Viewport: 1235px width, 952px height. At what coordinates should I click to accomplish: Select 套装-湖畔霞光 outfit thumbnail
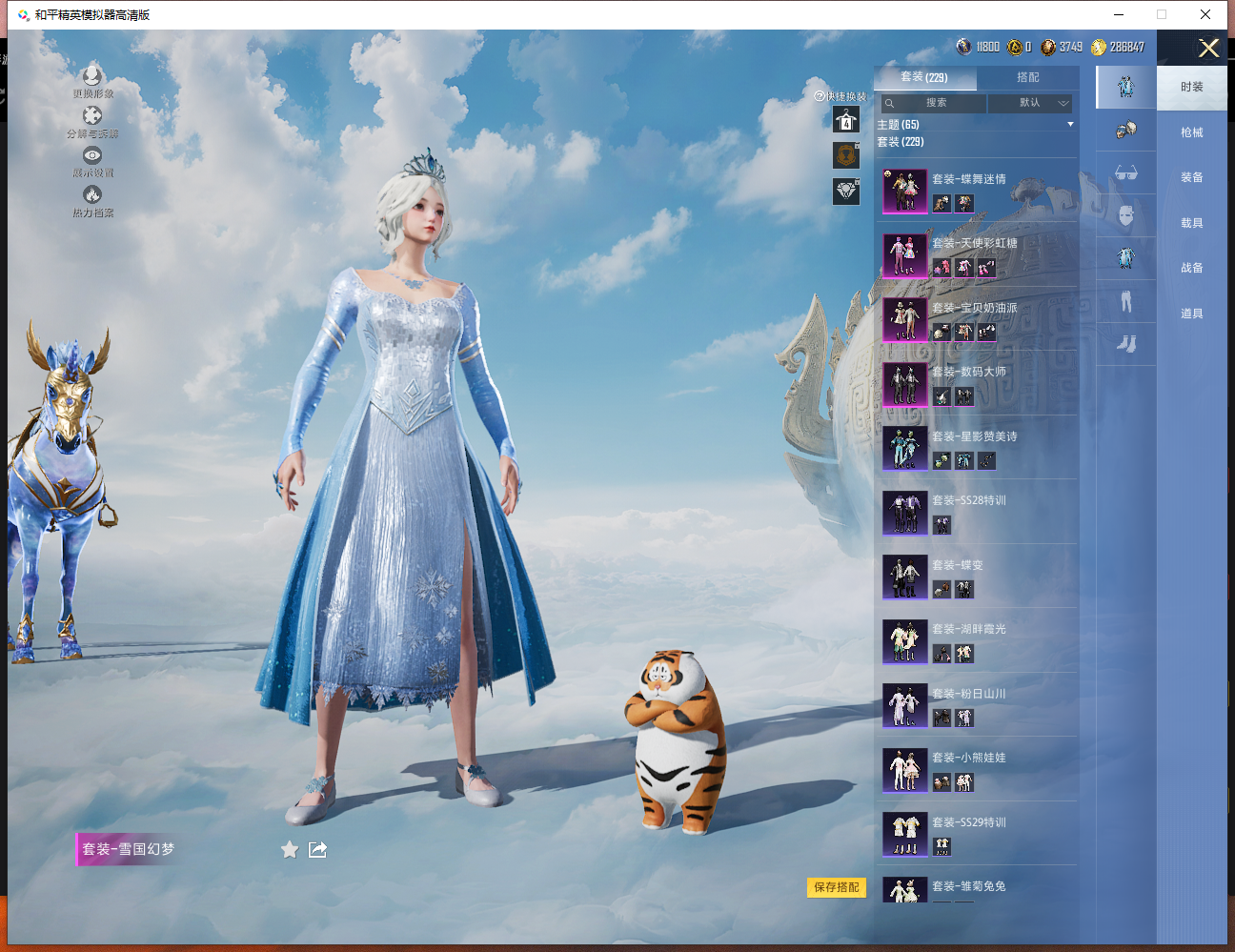pyautogui.click(x=904, y=641)
